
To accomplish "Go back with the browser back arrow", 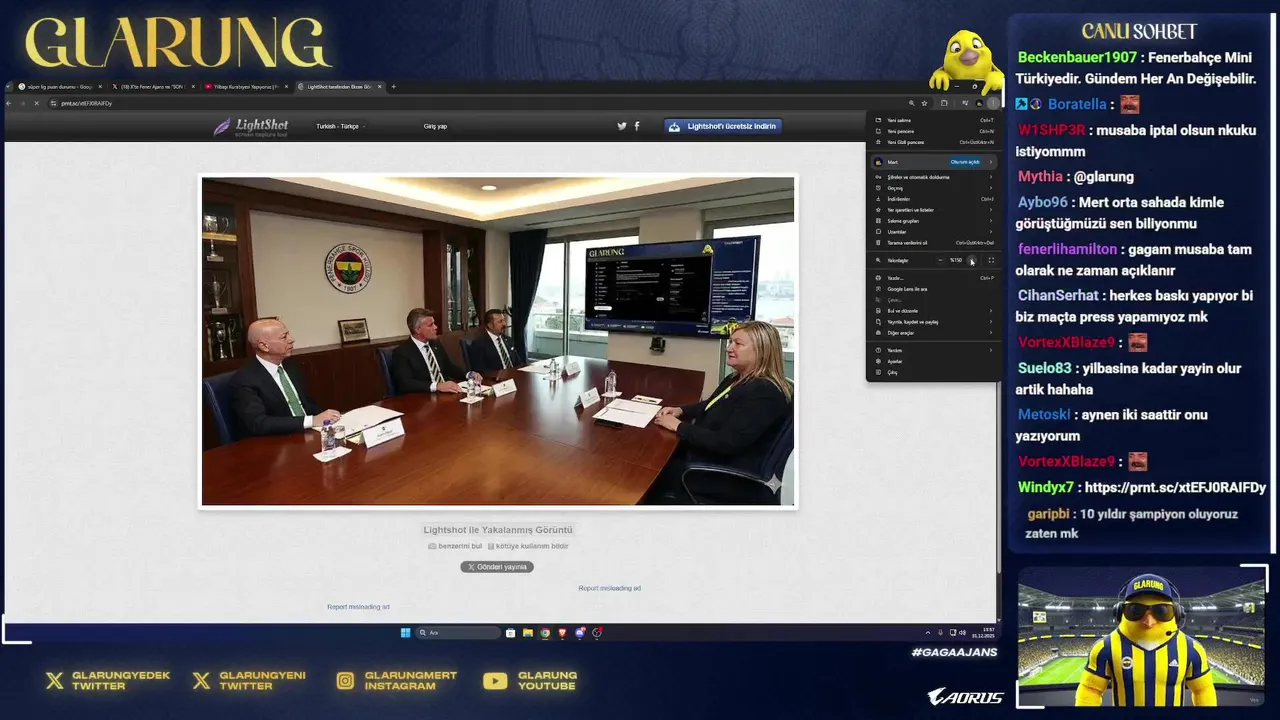I will (x=9, y=103).
